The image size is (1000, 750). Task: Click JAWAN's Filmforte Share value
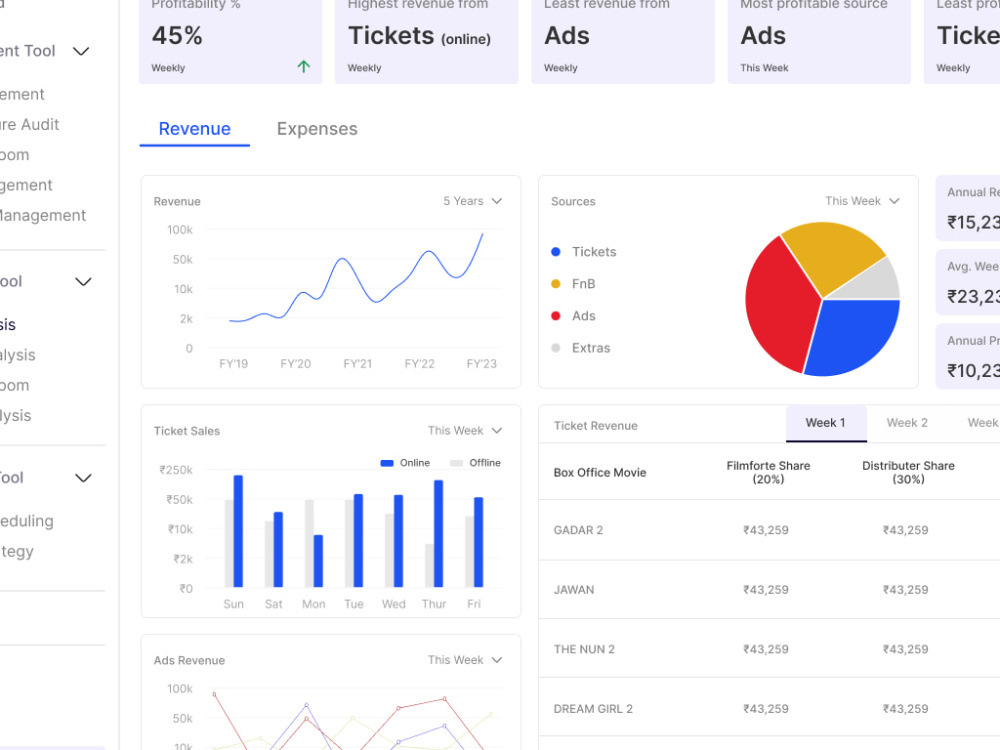click(766, 590)
